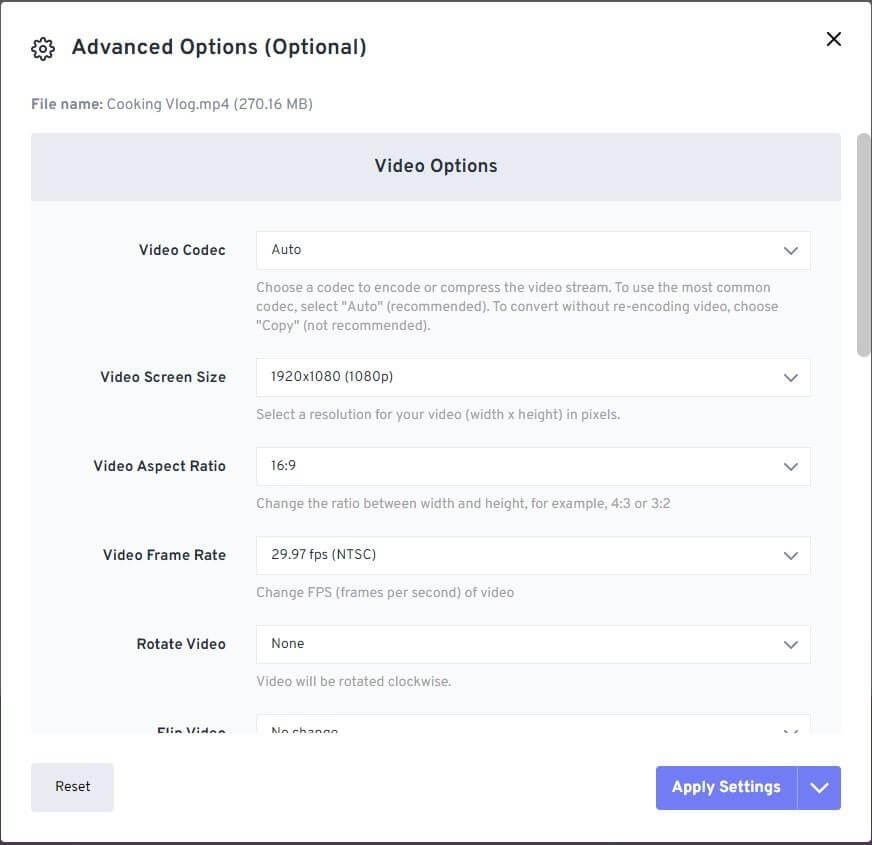This screenshot has height=845, width=872.
Task: Open the Video Screen Size dropdown
Action: 532,377
